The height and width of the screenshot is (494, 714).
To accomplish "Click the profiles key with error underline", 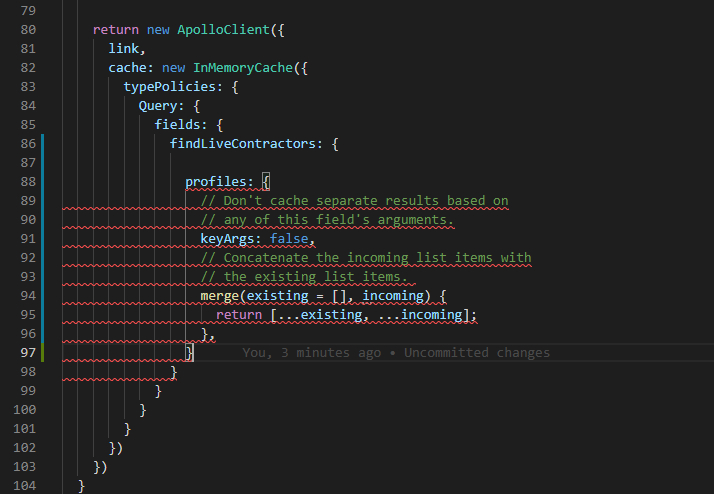I will 215,182.
